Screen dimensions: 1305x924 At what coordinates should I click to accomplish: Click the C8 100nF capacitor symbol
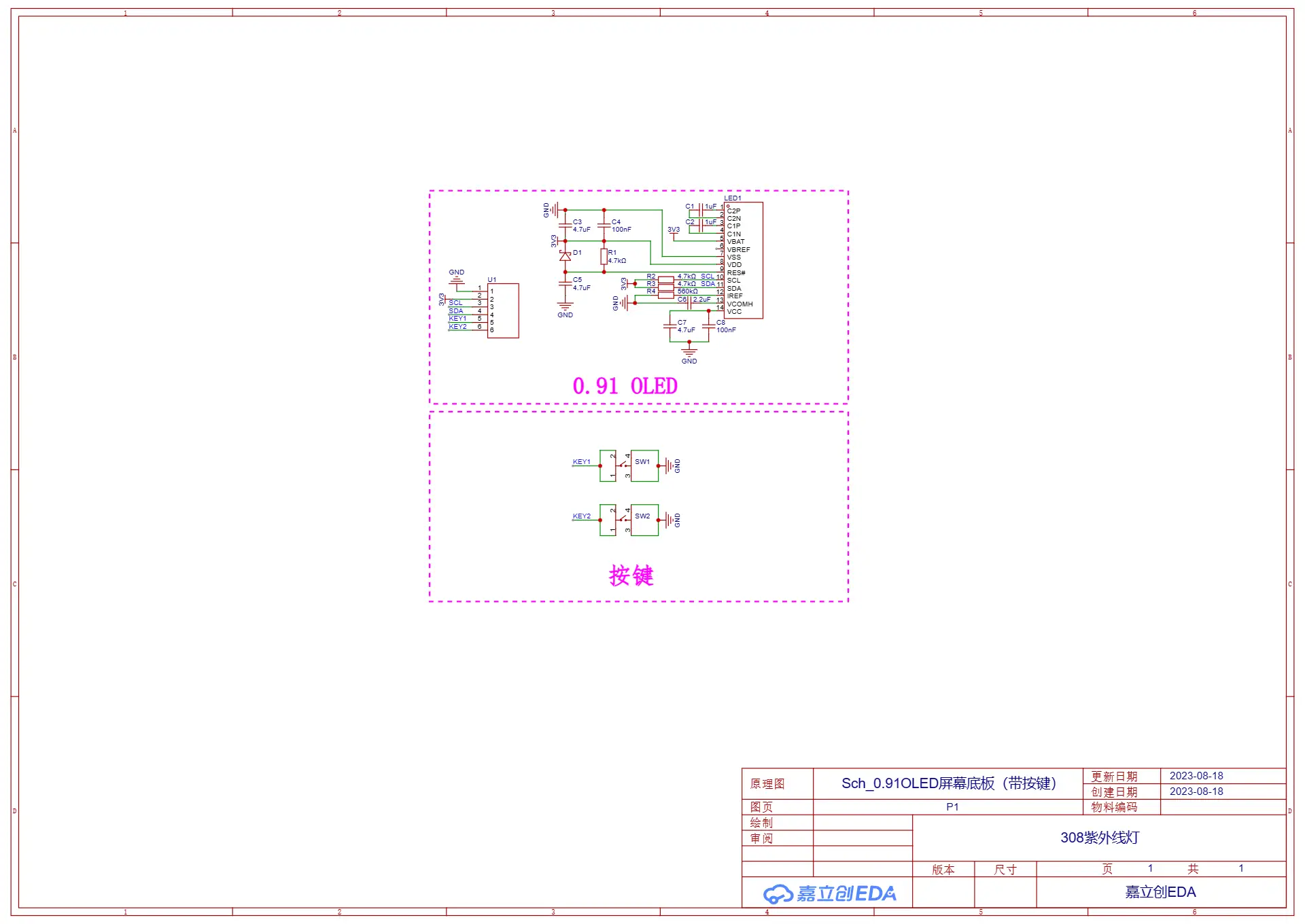(x=709, y=326)
